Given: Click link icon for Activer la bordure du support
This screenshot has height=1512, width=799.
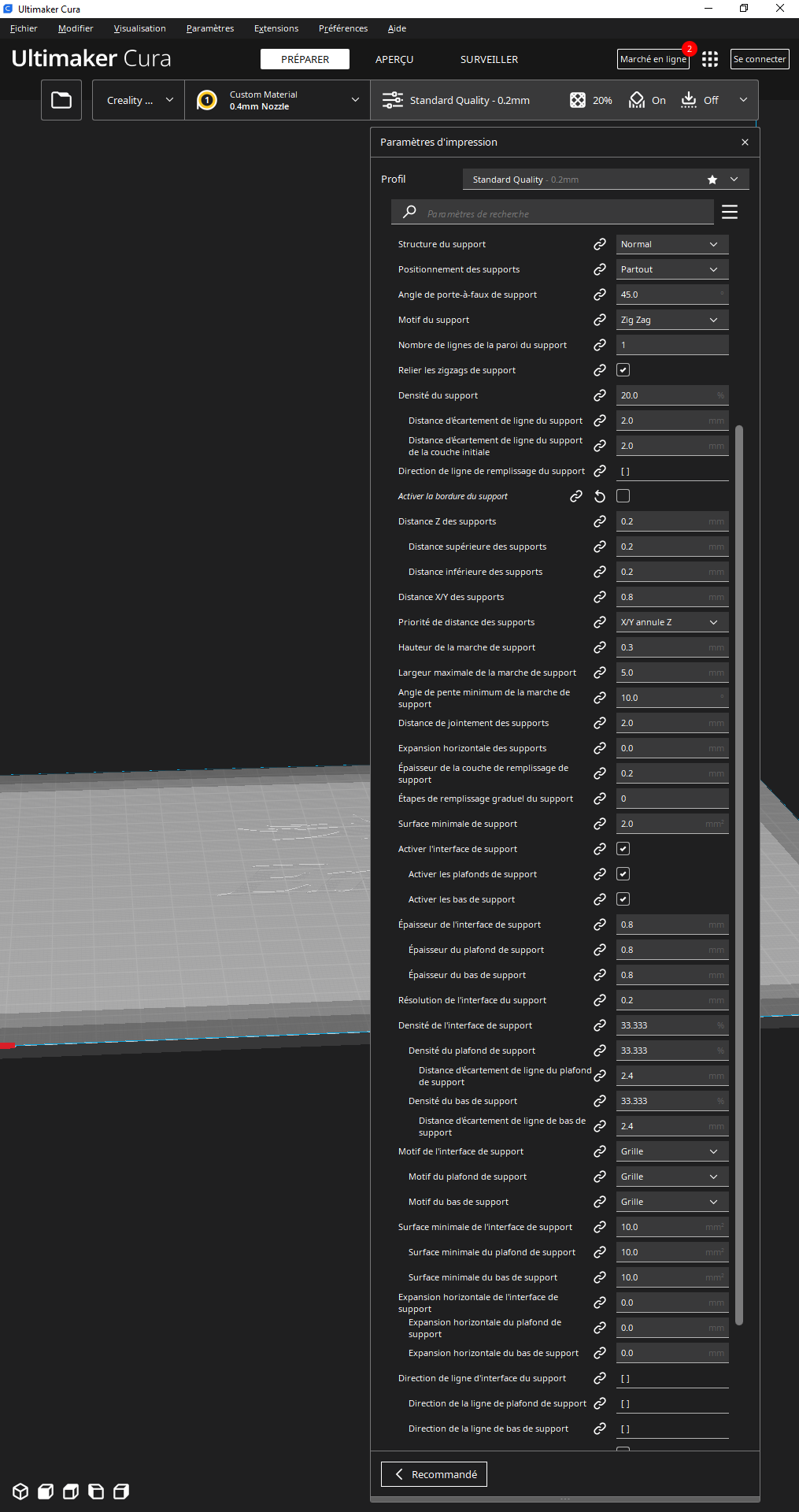Looking at the screenshot, I should click(x=576, y=496).
